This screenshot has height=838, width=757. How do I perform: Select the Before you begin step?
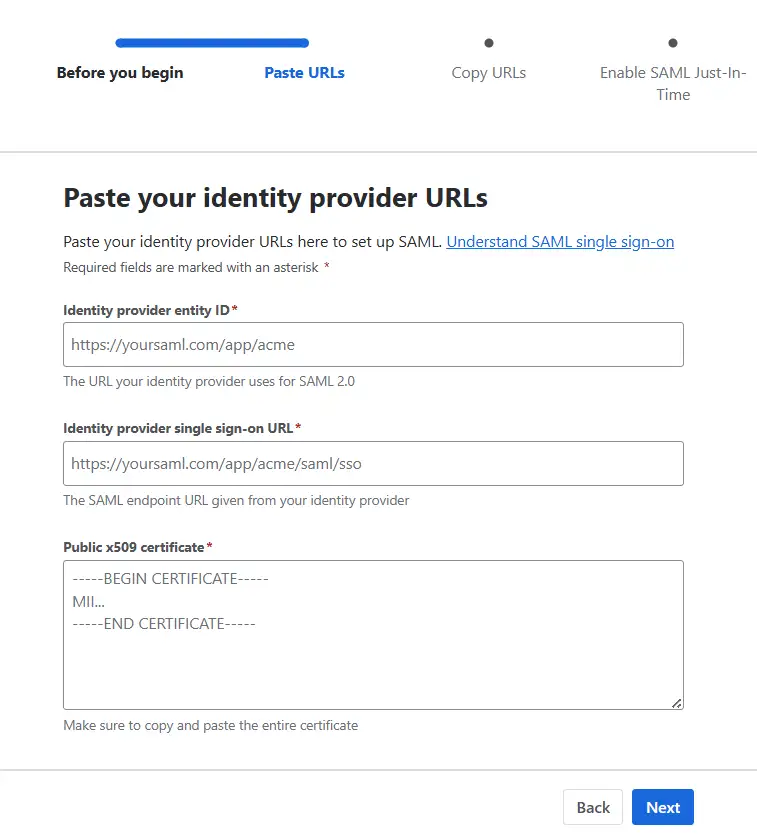click(x=120, y=72)
